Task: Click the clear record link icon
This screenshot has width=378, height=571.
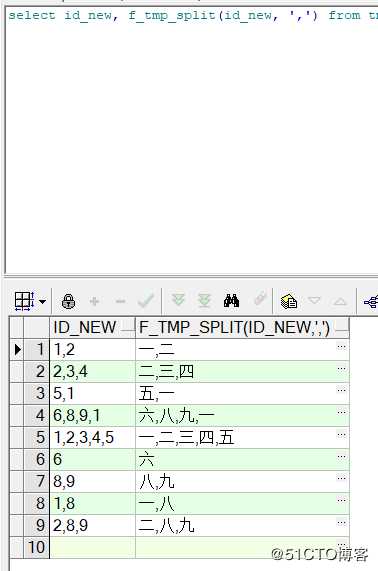Action: (x=260, y=299)
